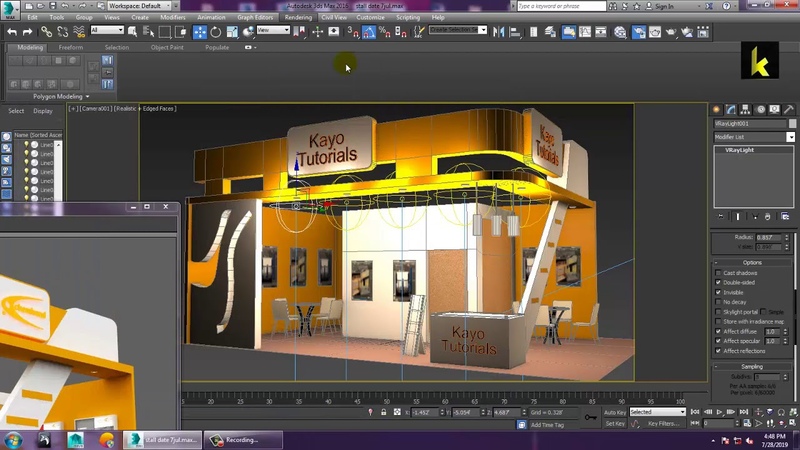
Task: Click the Select Object tool
Action: (132, 32)
